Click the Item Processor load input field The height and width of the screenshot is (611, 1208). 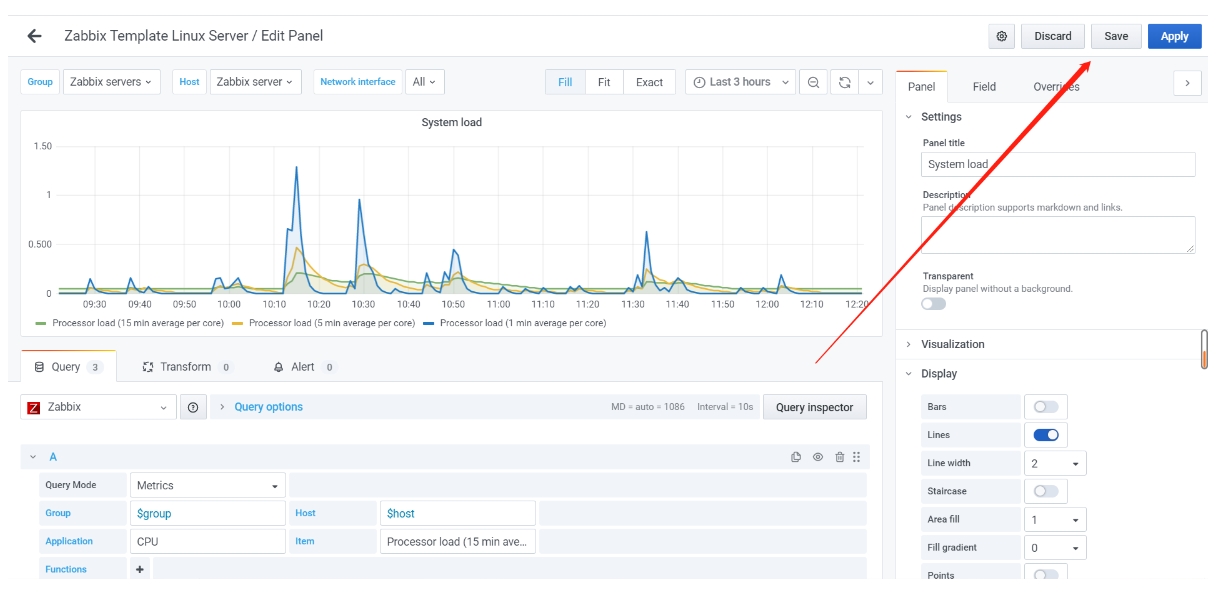458,541
